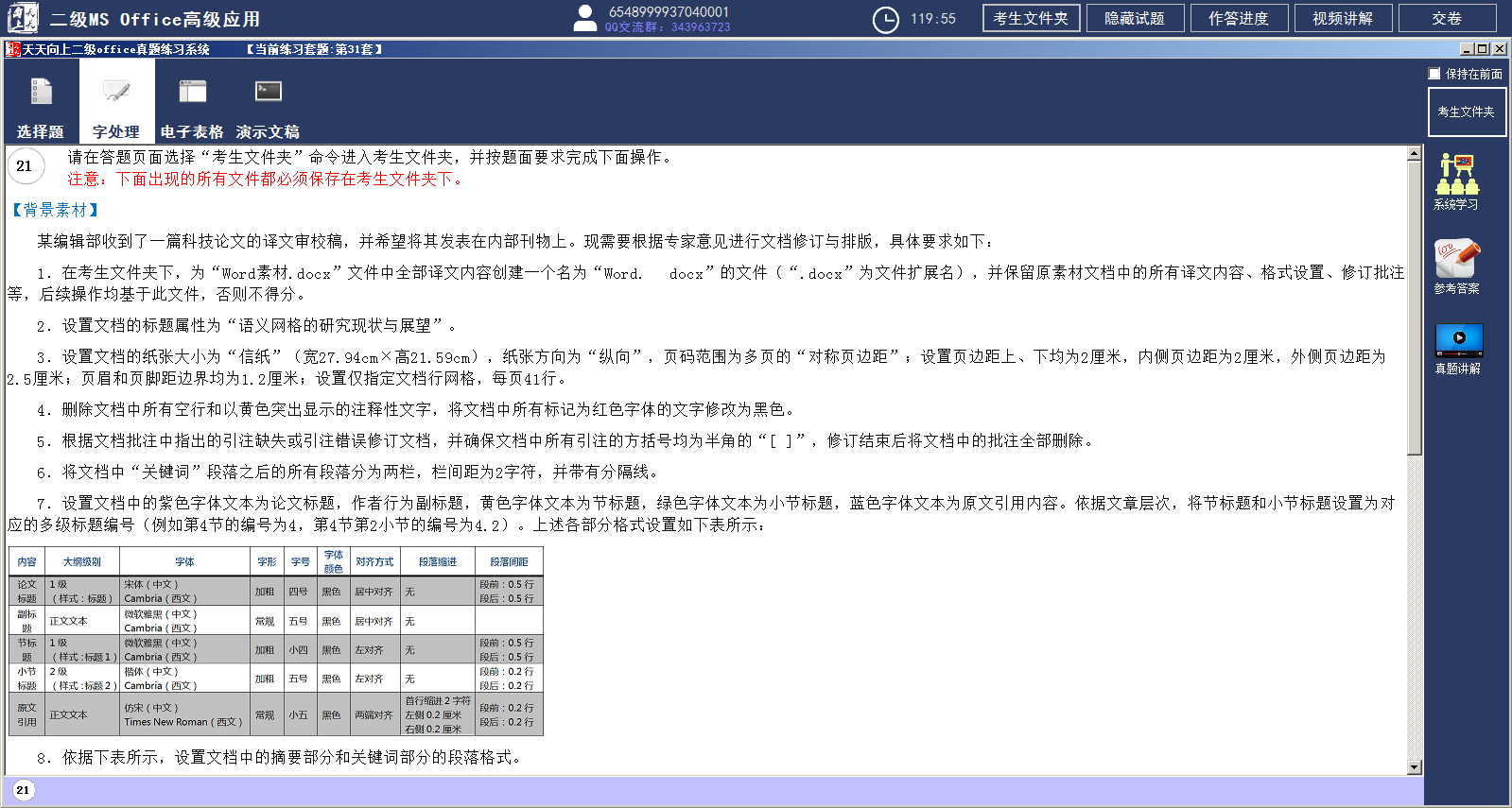Click the user avatar icon
1512x808 pixels.
point(585,18)
